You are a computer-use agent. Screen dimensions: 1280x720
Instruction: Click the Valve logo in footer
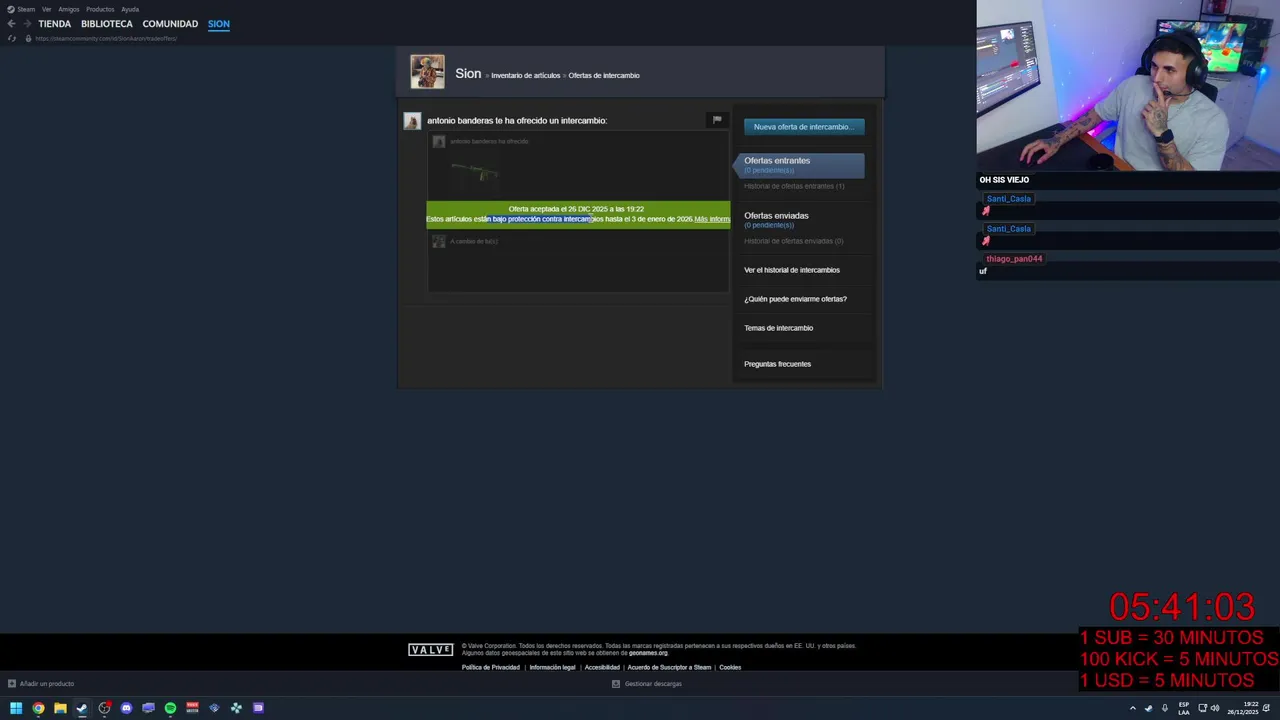coord(431,650)
